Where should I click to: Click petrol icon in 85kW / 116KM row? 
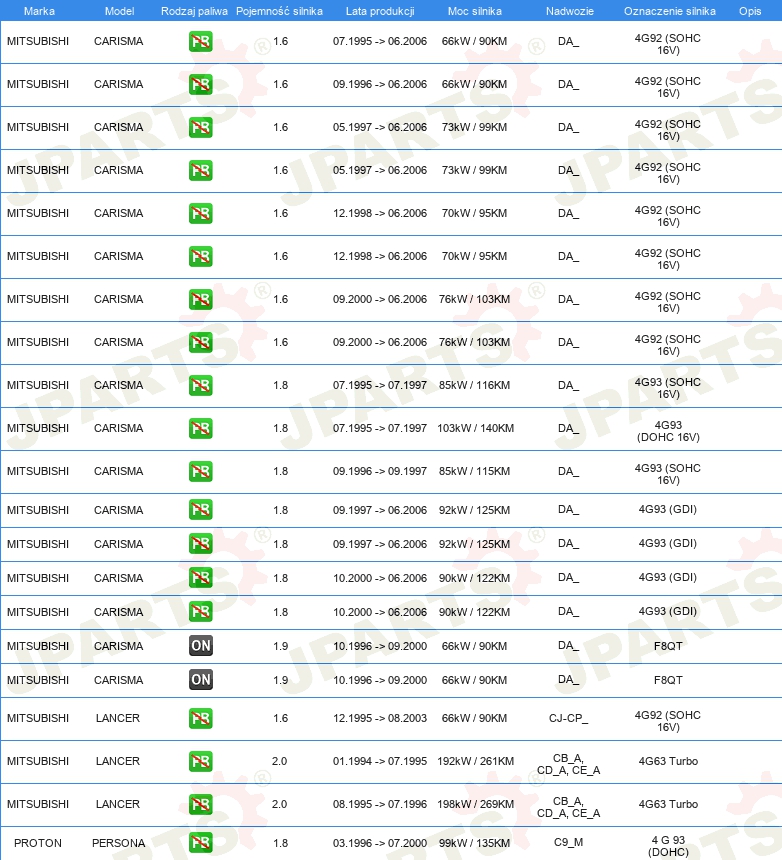[x=201, y=386]
